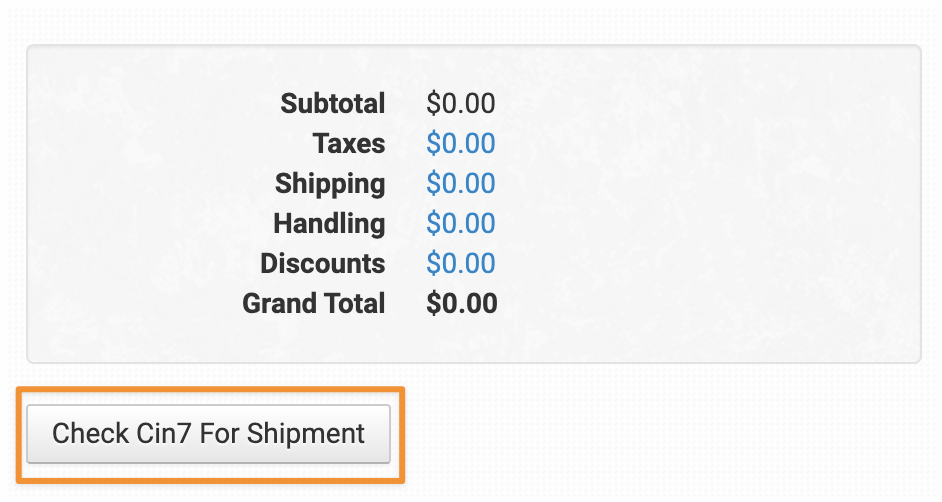This screenshot has height=502, width=942.
Task: Edit the Handling $0.00 amount link
Action: coord(460,224)
